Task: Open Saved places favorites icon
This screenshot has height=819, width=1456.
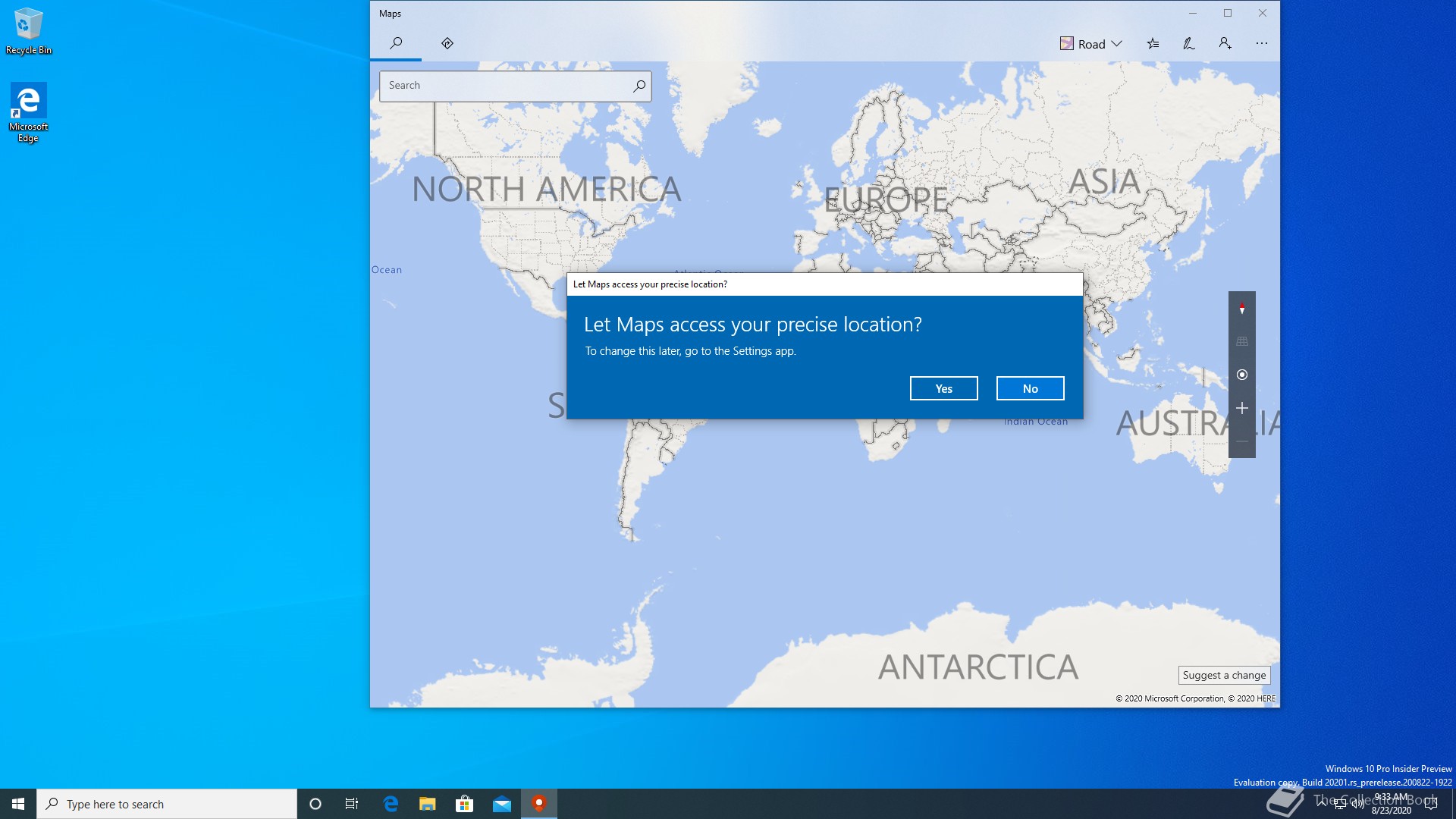Action: click(1153, 44)
